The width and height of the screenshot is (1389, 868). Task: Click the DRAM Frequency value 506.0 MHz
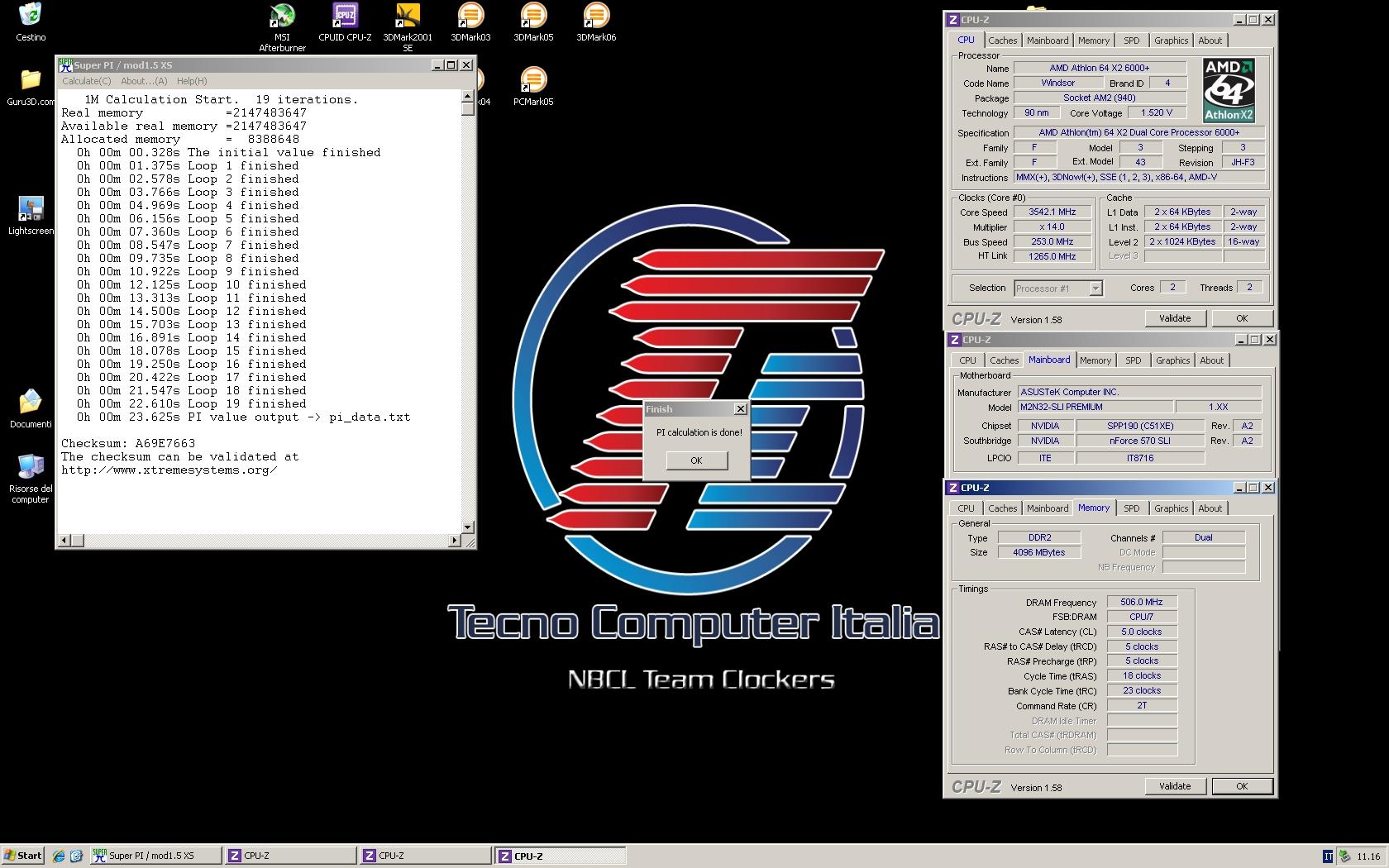pyautogui.click(x=1142, y=603)
